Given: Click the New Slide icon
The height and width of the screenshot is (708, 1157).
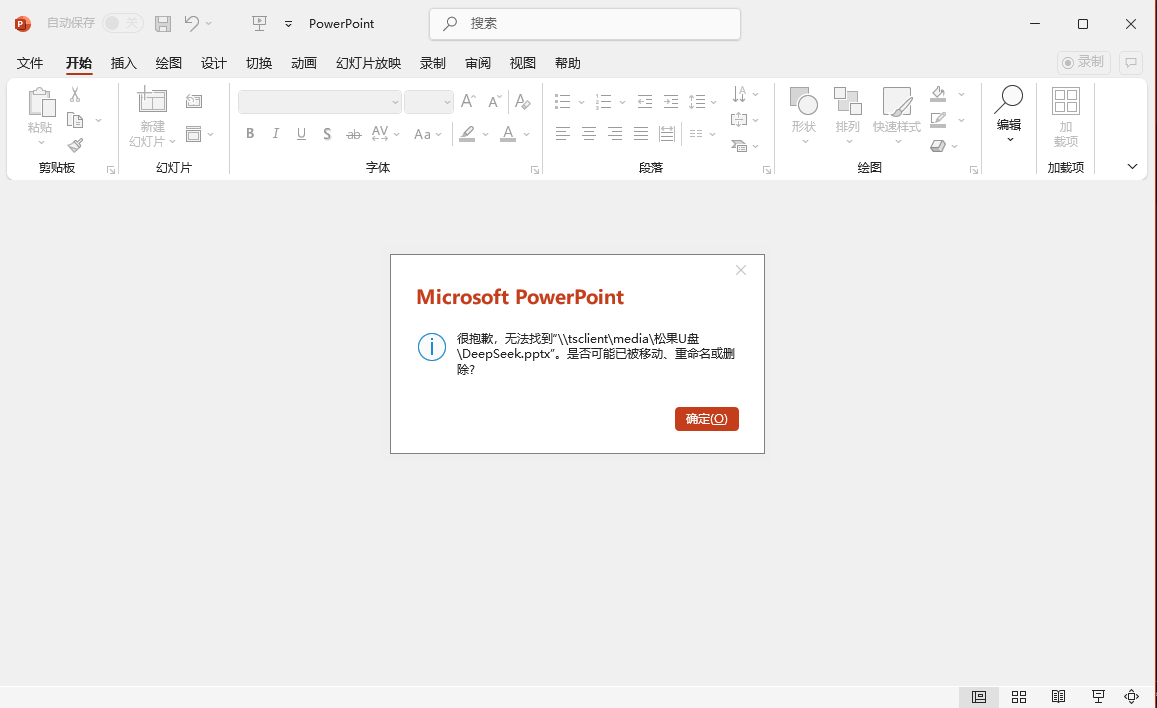Looking at the screenshot, I should click(152, 100).
